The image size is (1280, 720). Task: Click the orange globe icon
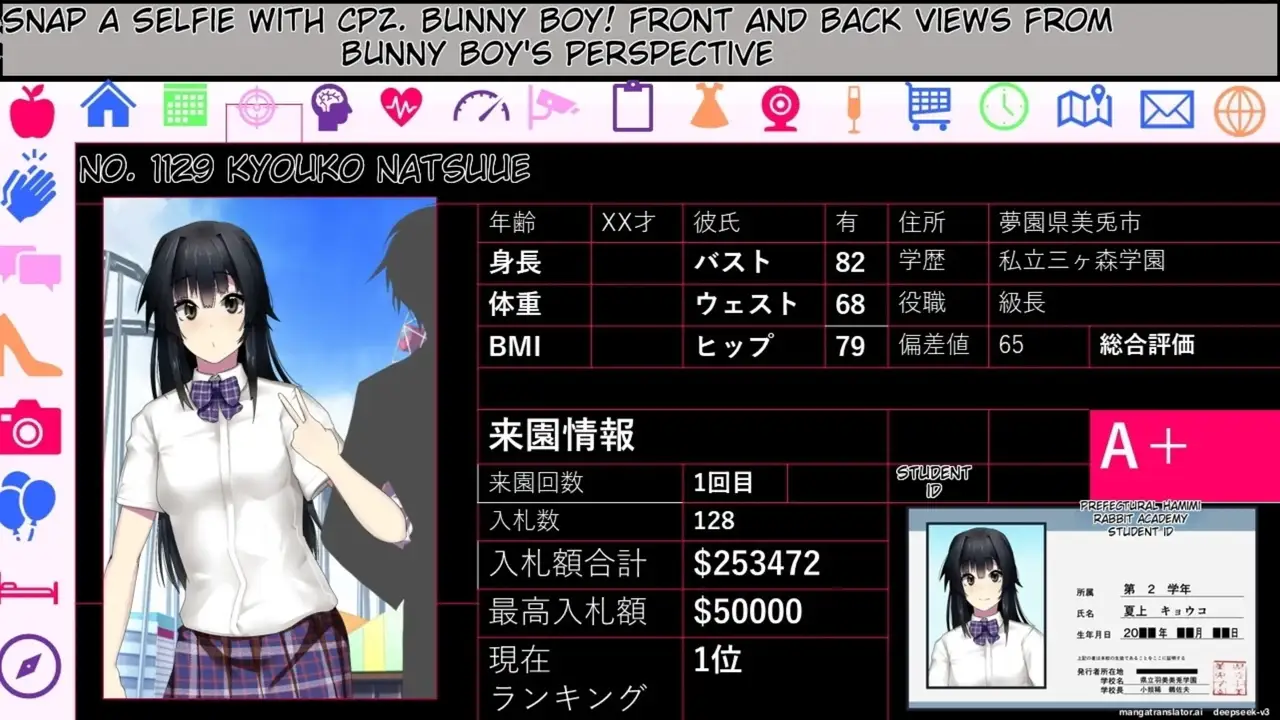point(1239,111)
